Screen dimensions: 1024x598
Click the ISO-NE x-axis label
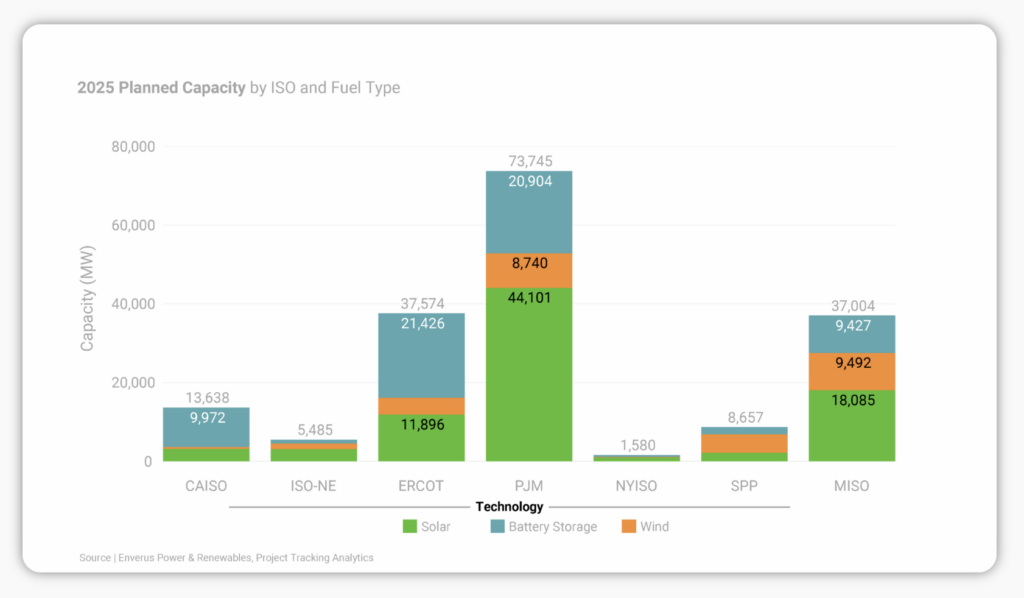click(x=313, y=486)
